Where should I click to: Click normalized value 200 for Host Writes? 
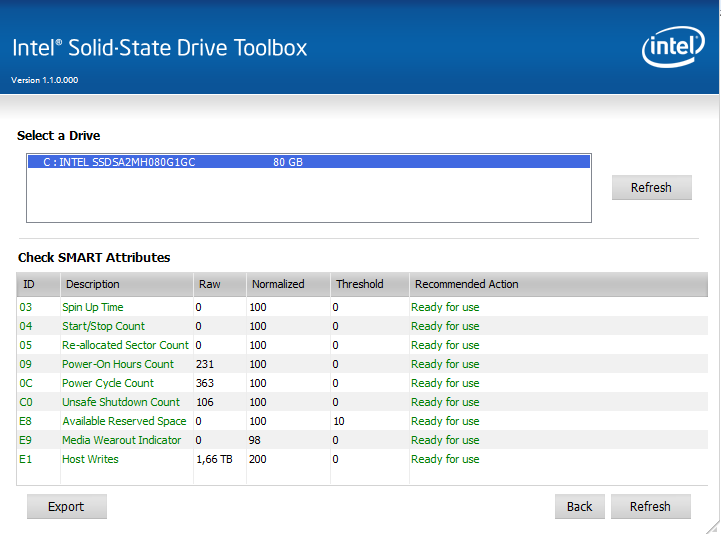tap(258, 459)
